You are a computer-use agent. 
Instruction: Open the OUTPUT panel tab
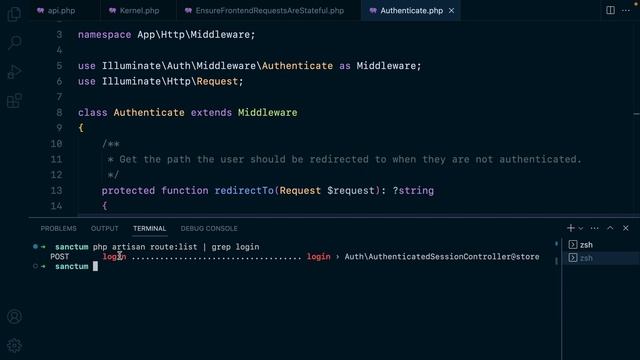(104, 229)
